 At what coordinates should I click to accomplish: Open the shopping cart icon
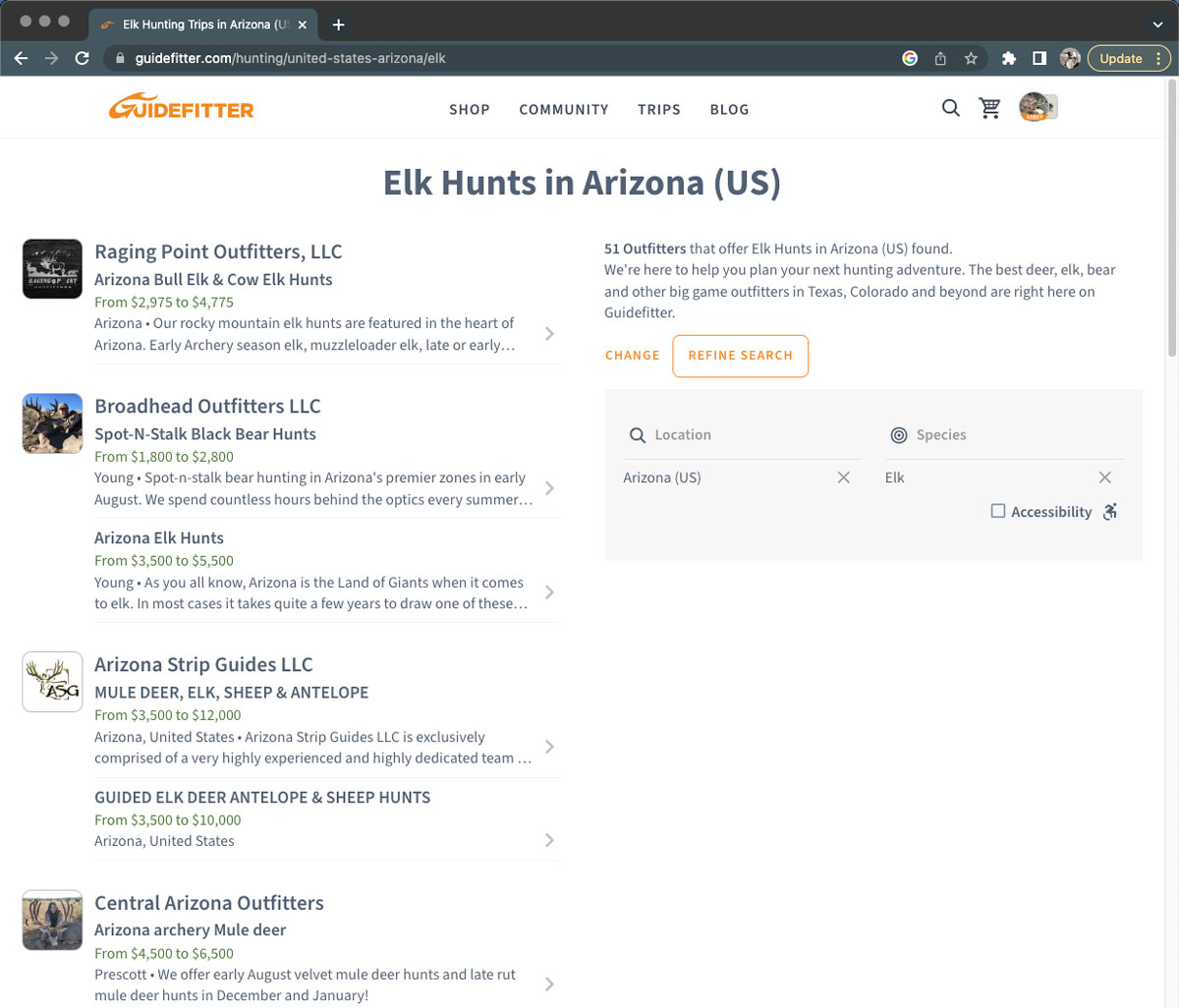tap(990, 108)
